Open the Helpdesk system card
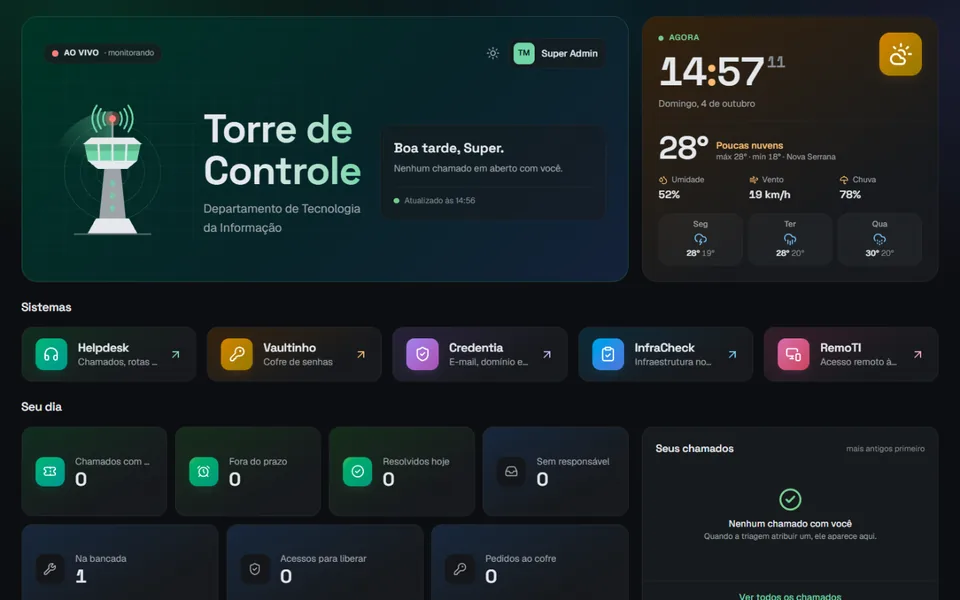Viewport: 960px width, 600px height. (109, 354)
